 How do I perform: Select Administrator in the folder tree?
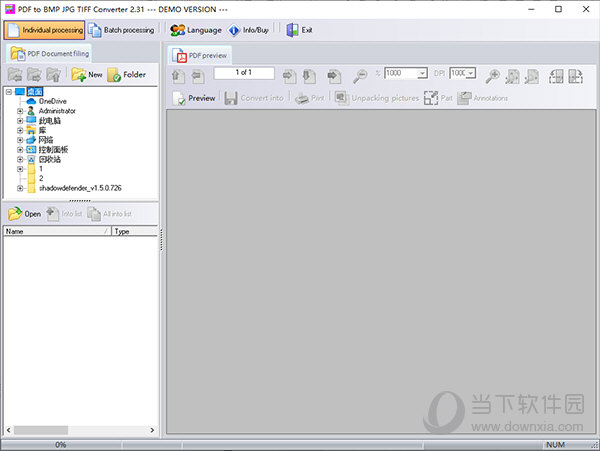[x=57, y=111]
